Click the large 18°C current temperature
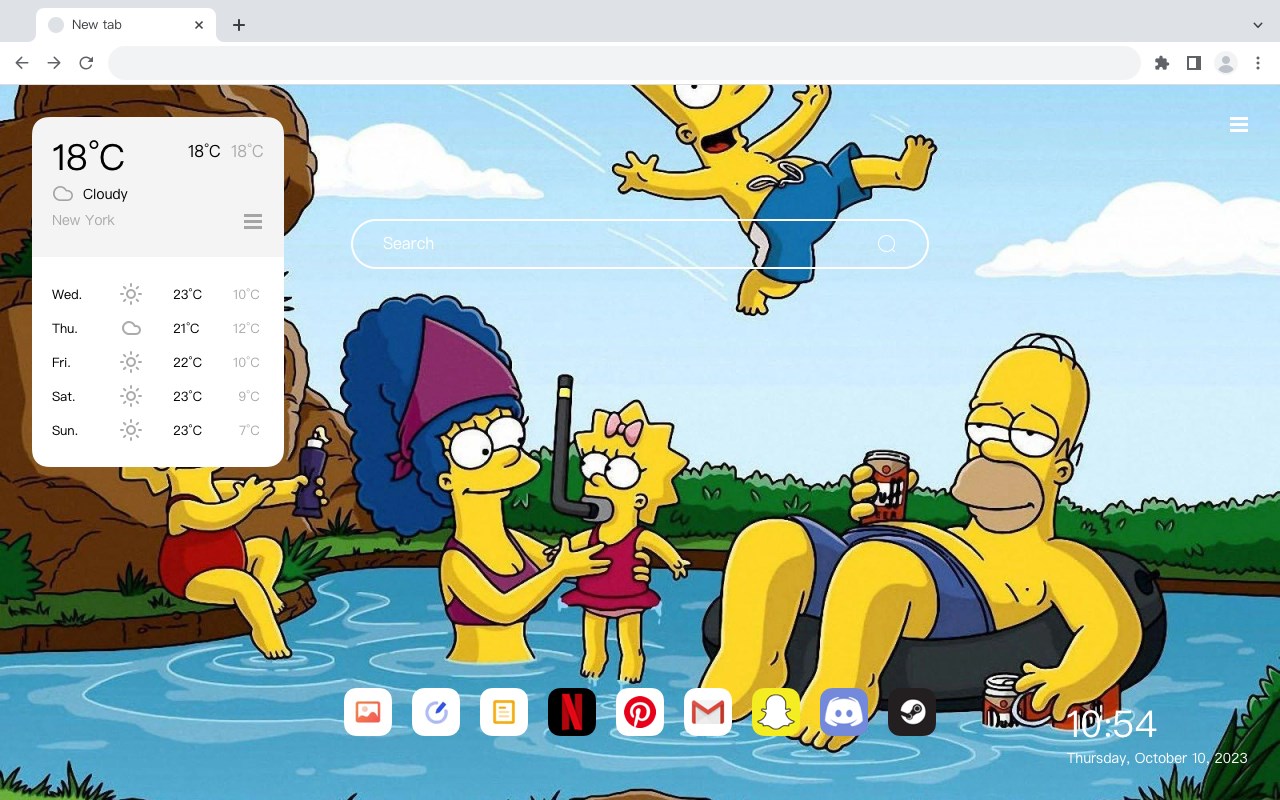The height and width of the screenshot is (800, 1280). pyautogui.click(x=88, y=157)
